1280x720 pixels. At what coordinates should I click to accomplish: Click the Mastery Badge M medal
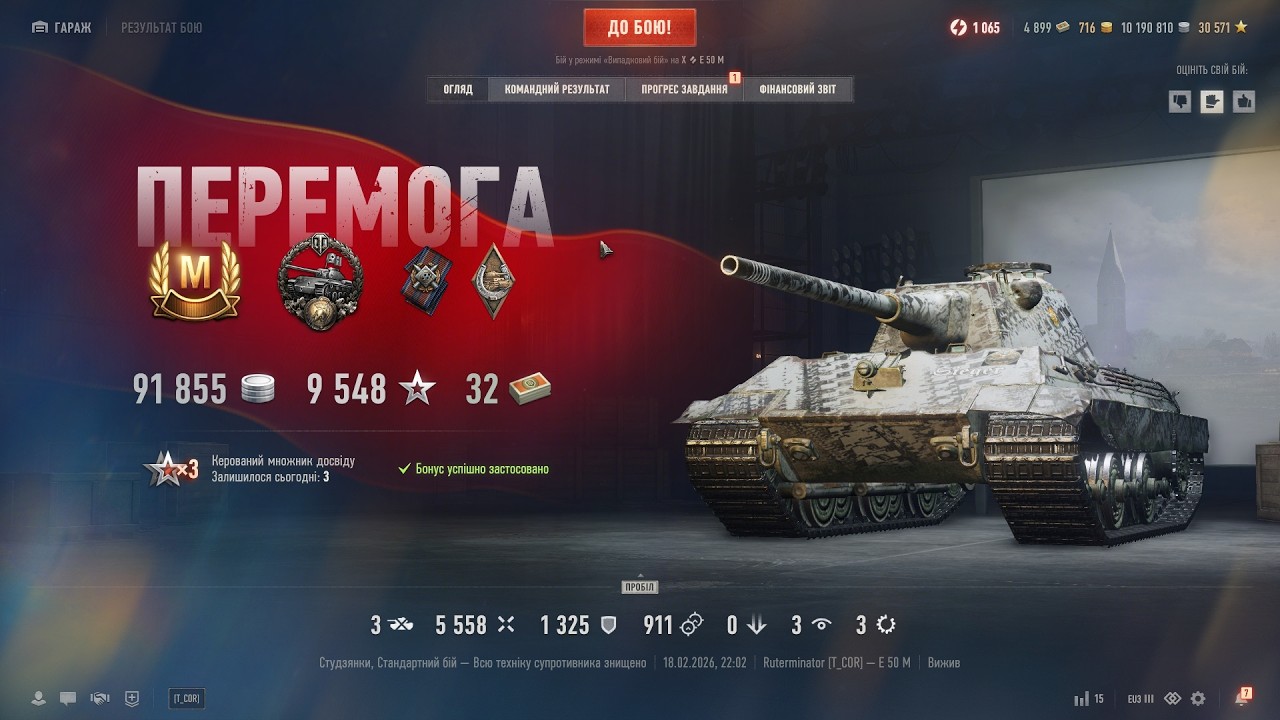click(195, 280)
